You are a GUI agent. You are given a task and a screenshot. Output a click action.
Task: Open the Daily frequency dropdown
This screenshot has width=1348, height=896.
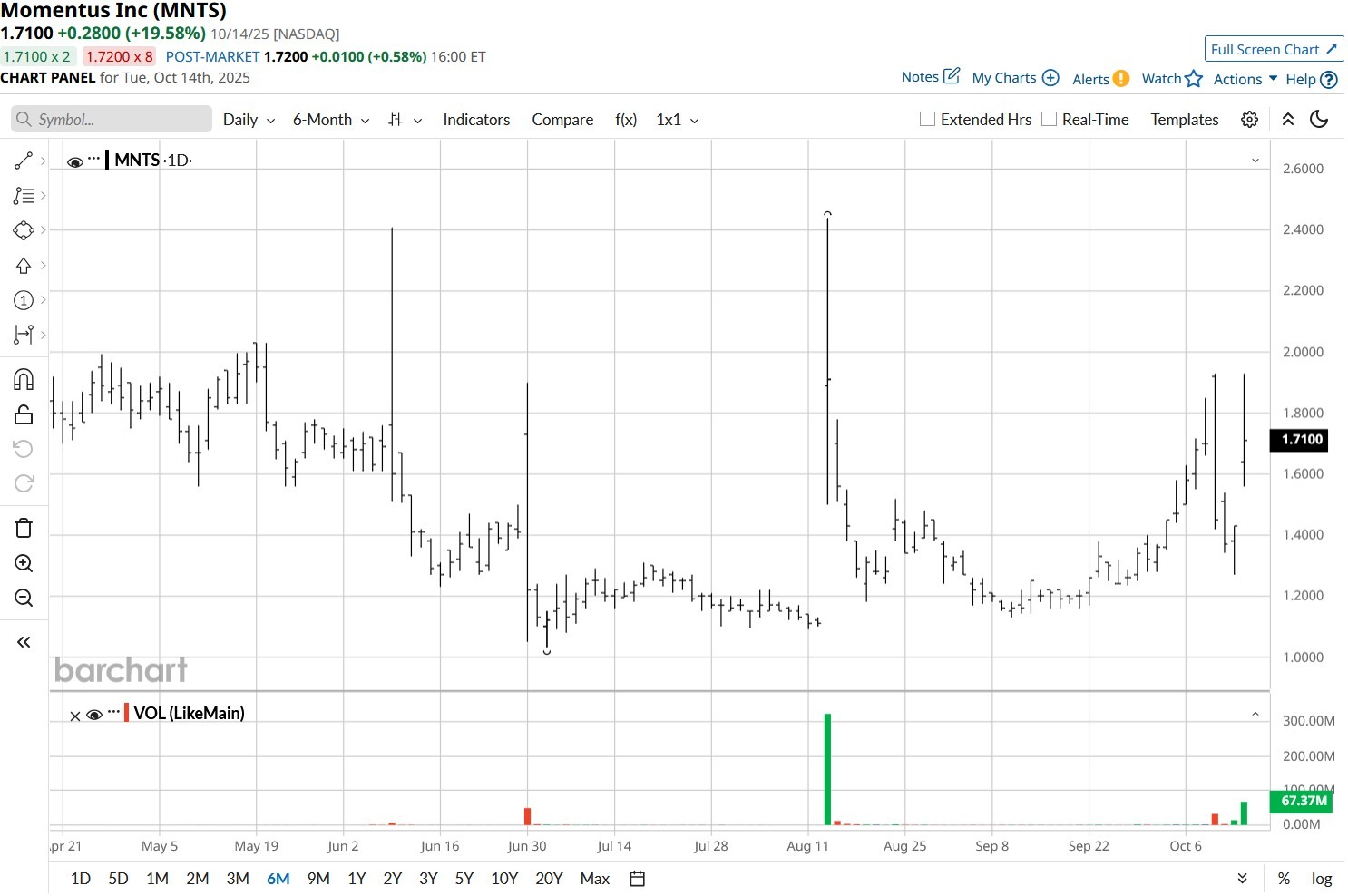[x=249, y=120]
